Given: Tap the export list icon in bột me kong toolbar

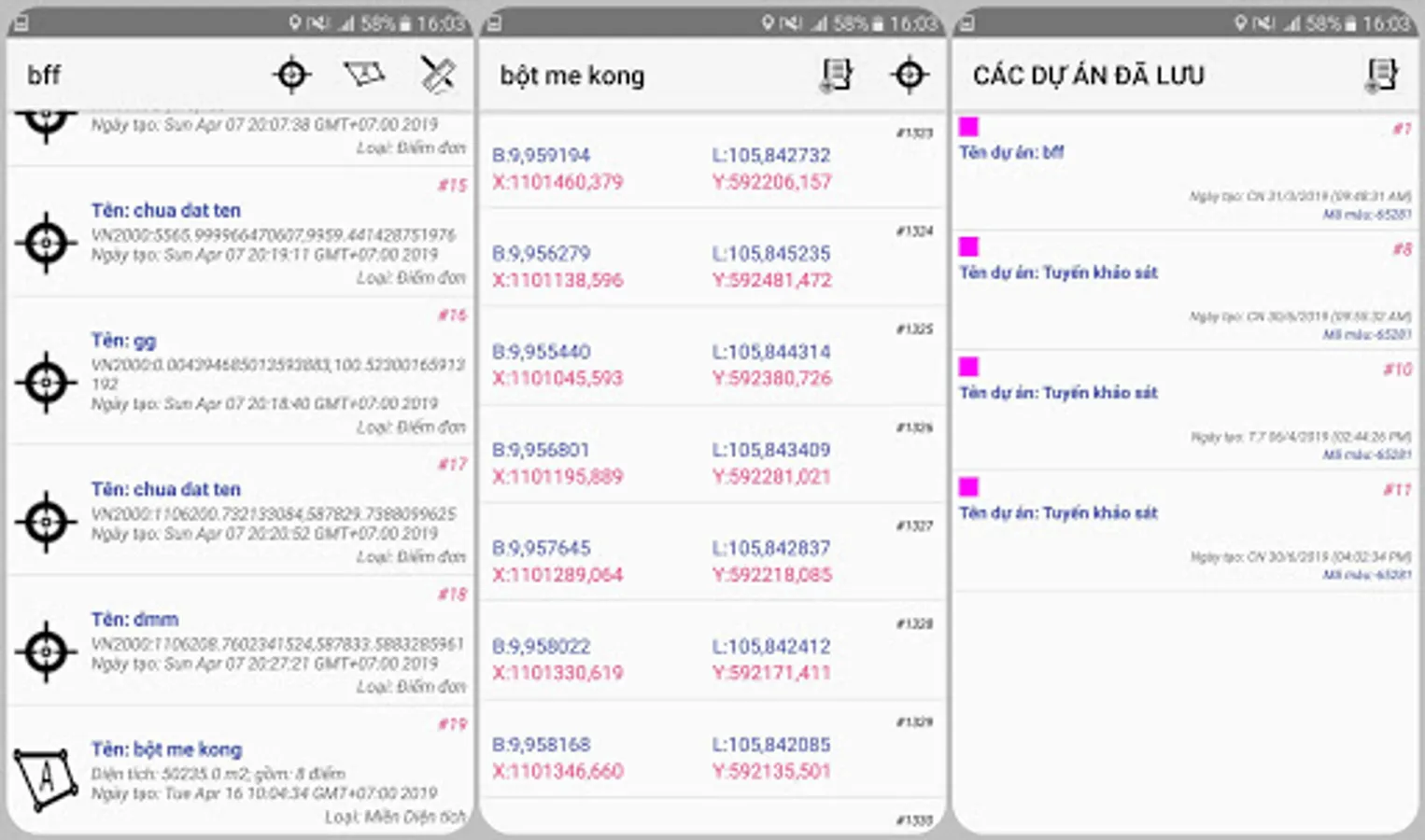Looking at the screenshot, I should click(x=837, y=75).
